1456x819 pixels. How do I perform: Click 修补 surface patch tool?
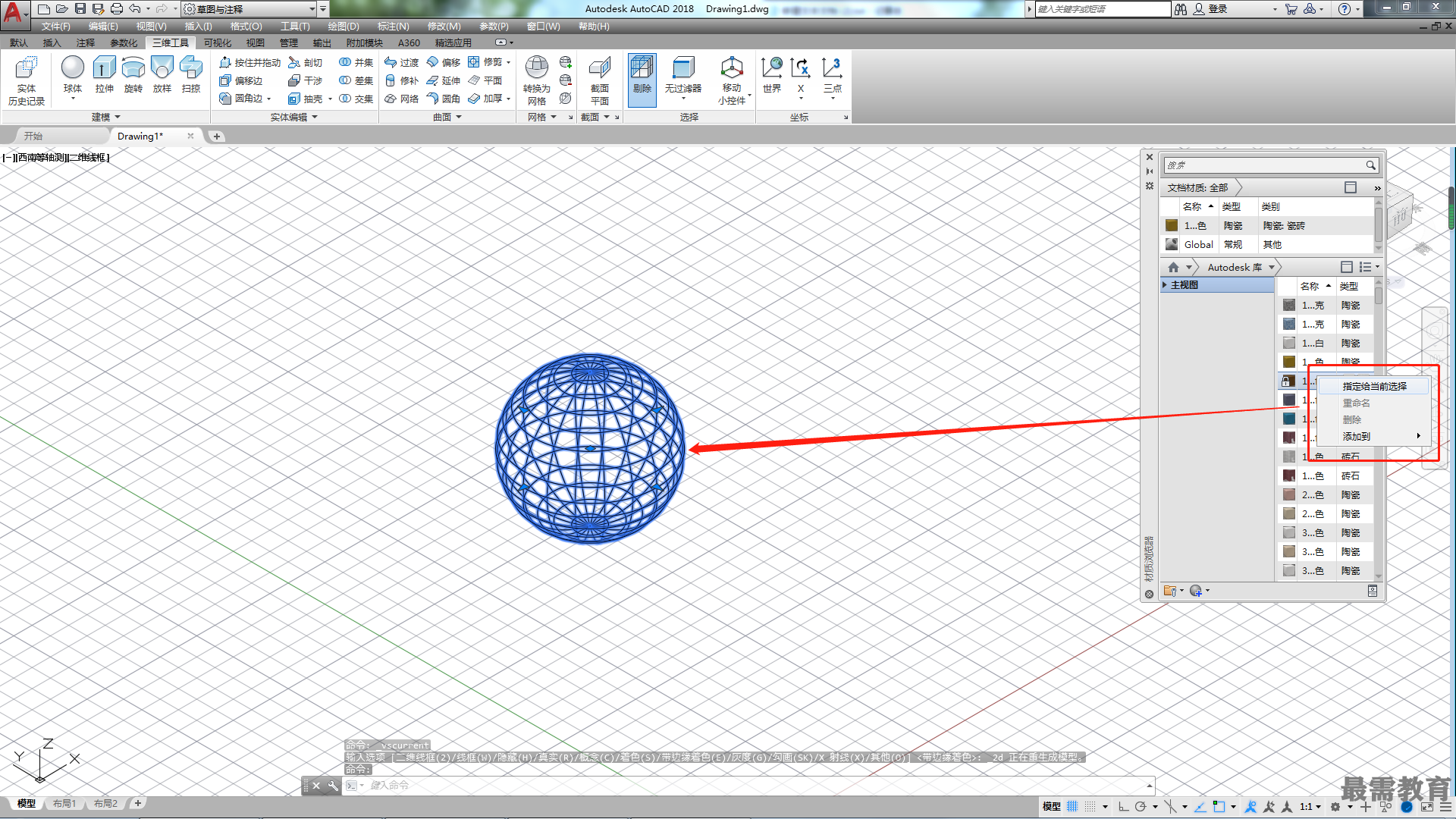click(401, 80)
